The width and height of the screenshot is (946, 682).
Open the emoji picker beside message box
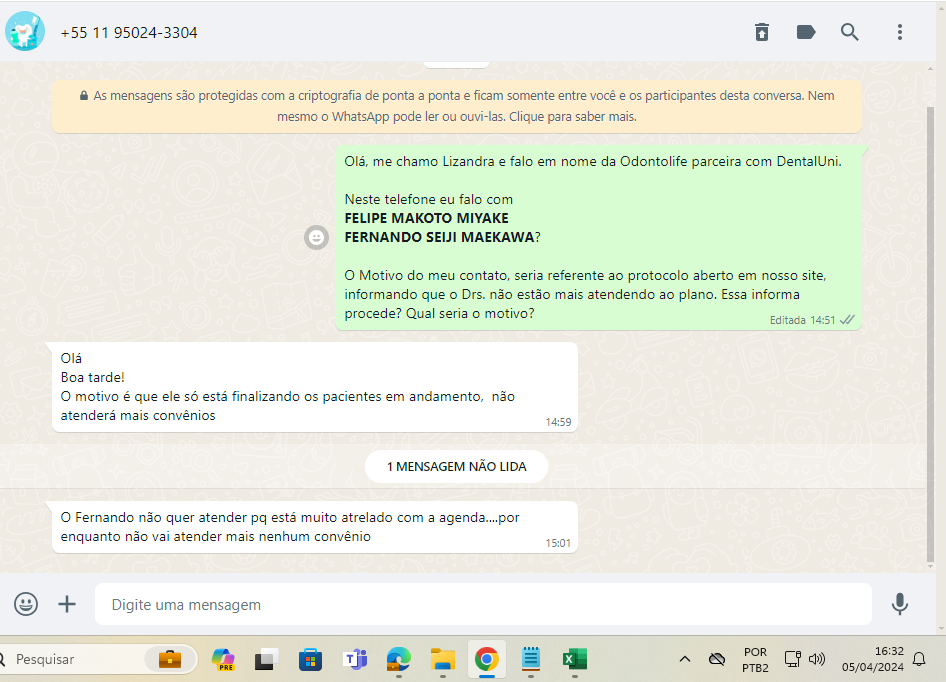(x=26, y=604)
